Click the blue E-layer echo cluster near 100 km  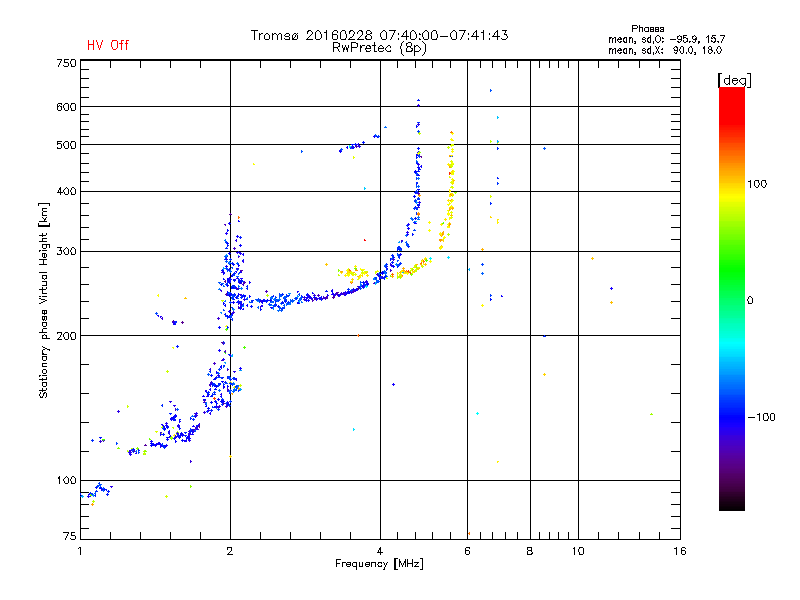click(x=98, y=490)
